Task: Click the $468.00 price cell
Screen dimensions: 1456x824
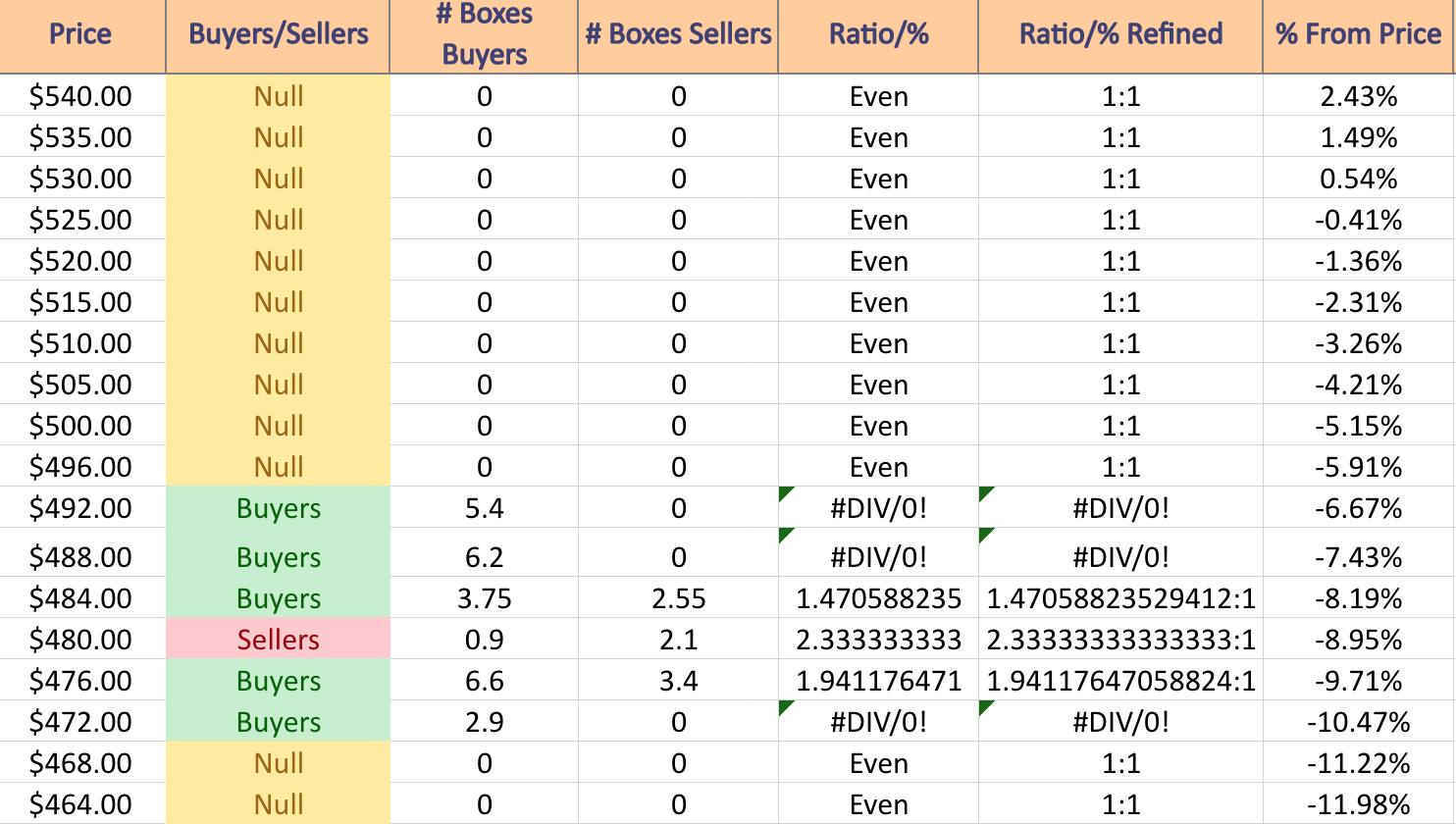Action: 82,762
